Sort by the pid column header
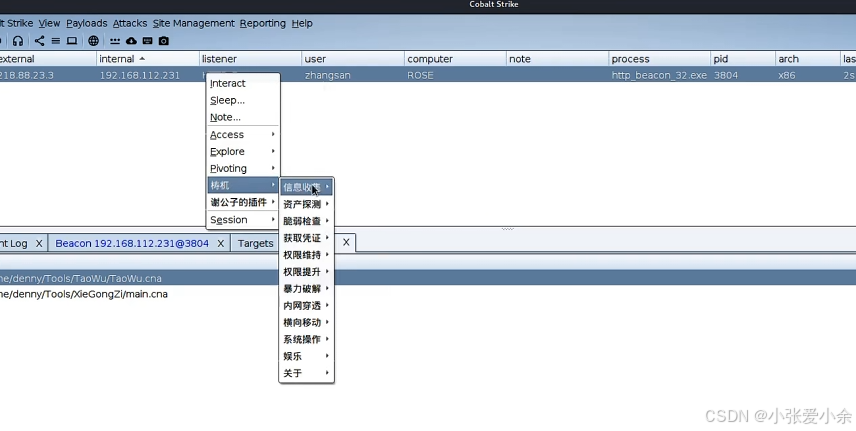 pos(743,59)
